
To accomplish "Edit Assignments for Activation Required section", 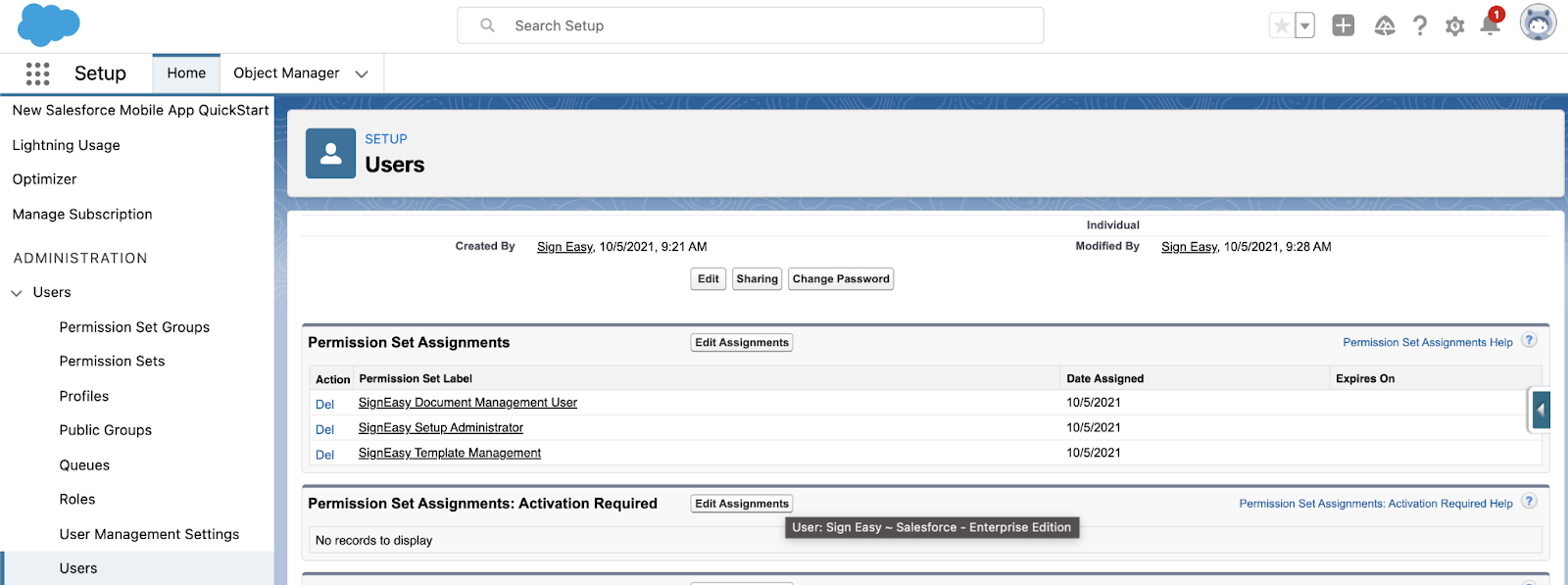I will coord(742,504).
